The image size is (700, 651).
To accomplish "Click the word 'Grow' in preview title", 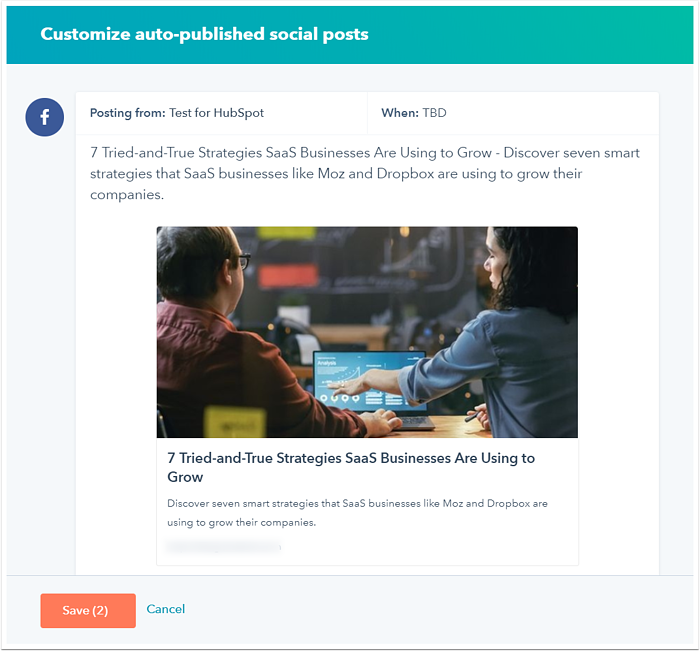I will 185,477.
